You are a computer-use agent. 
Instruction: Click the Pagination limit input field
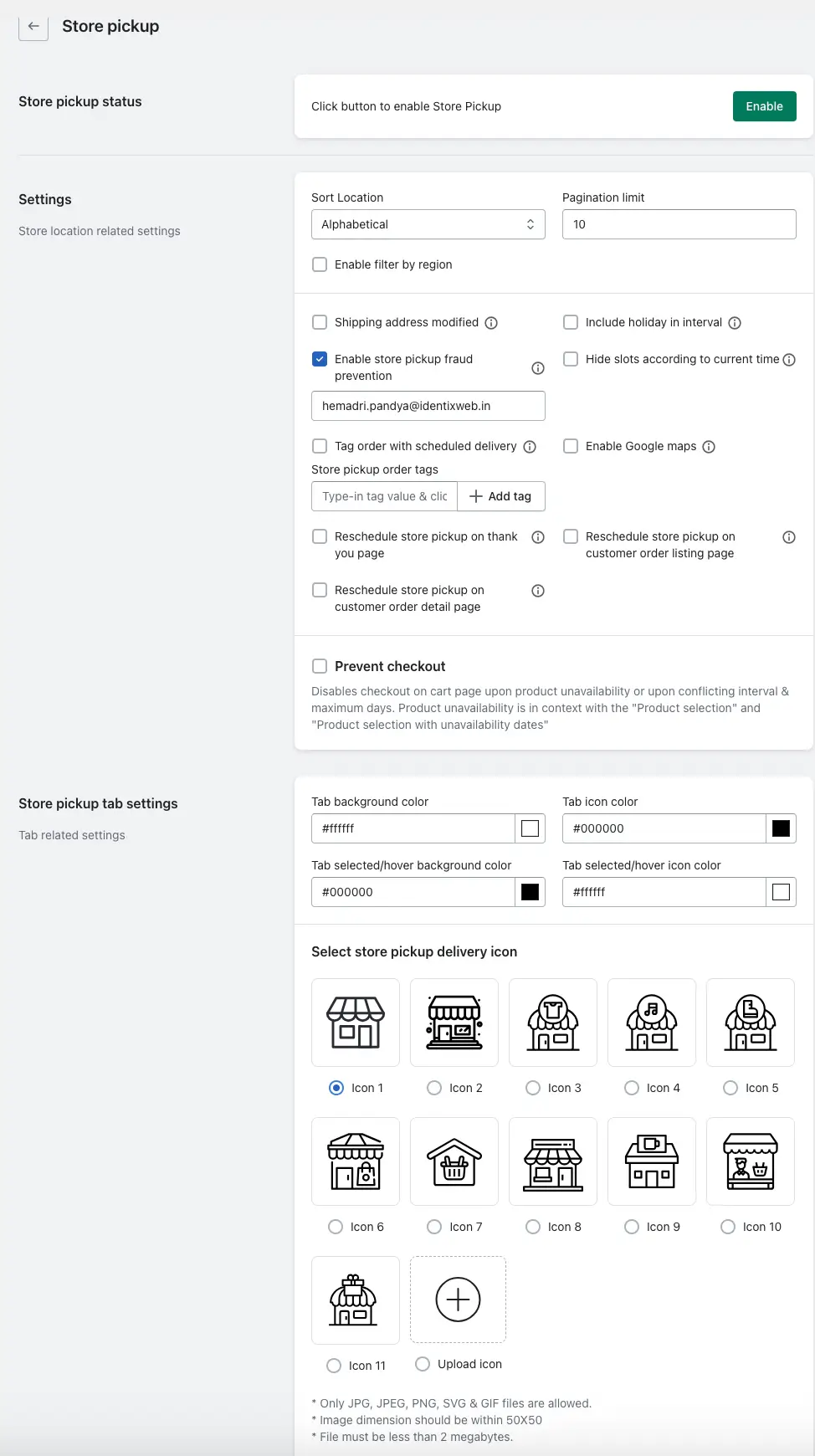pos(679,224)
